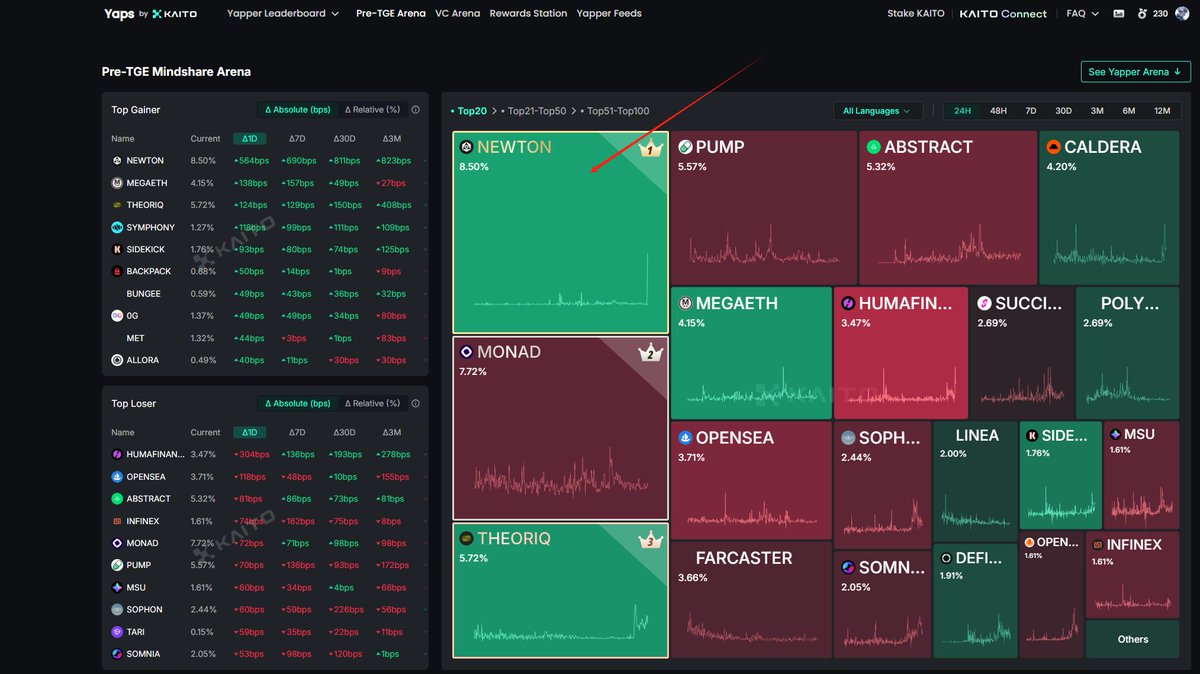Click SOMNIA's token icon in Top Loser table
This screenshot has width=1200, height=674.
tap(117, 654)
